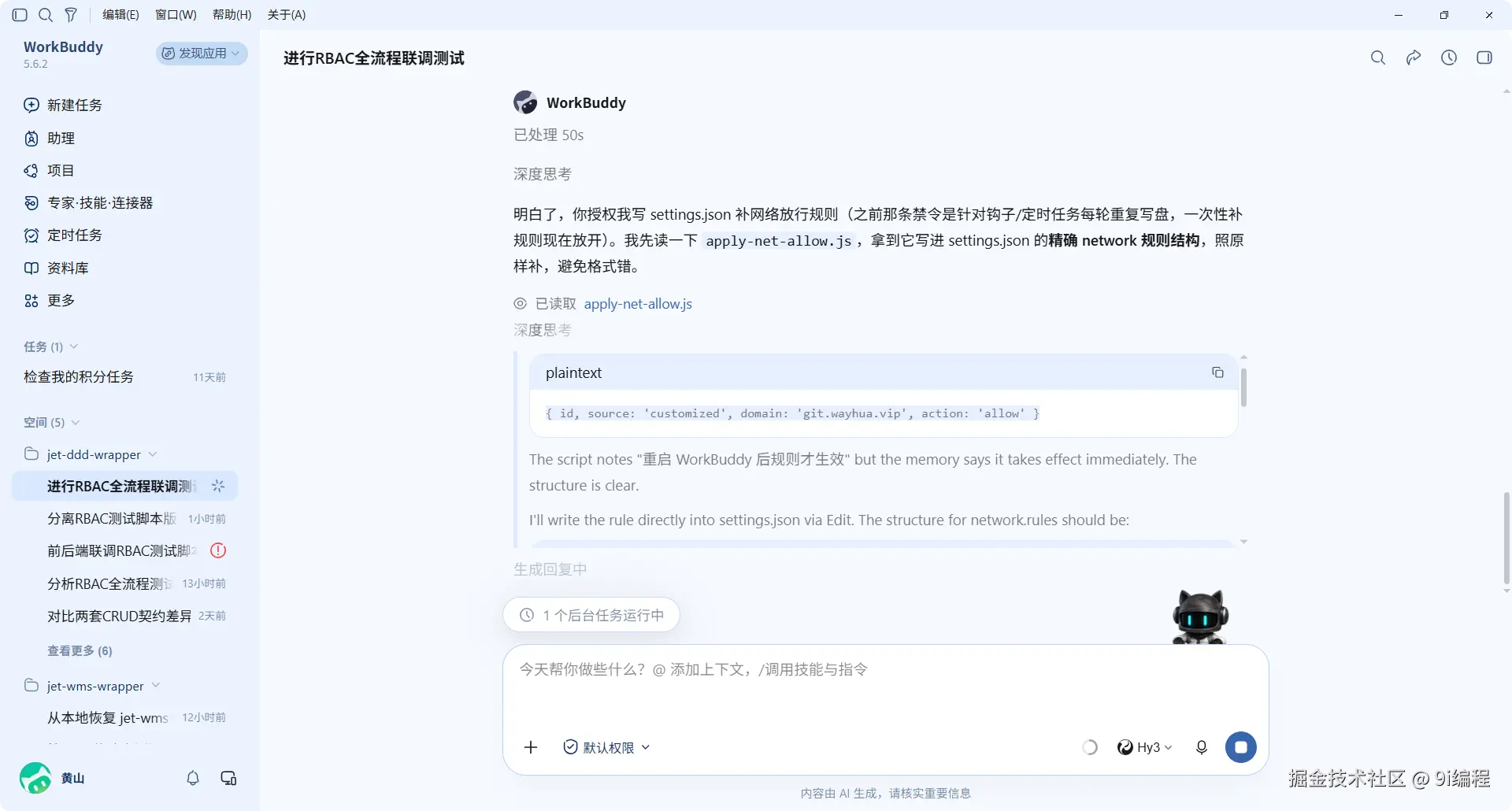Click the 已处理 50s status text
This screenshot has height=811, width=1512.
tap(549, 135)
